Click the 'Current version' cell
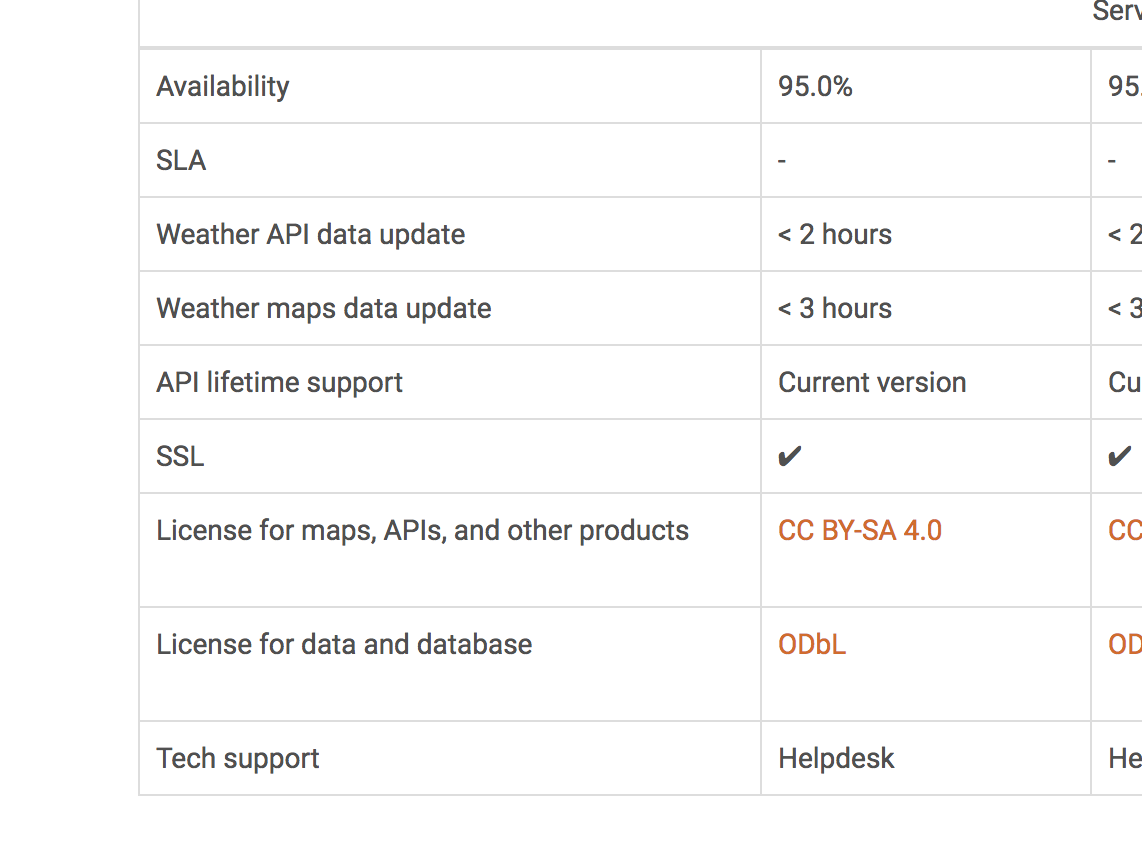1142x858 pixels. pos(872,383)
